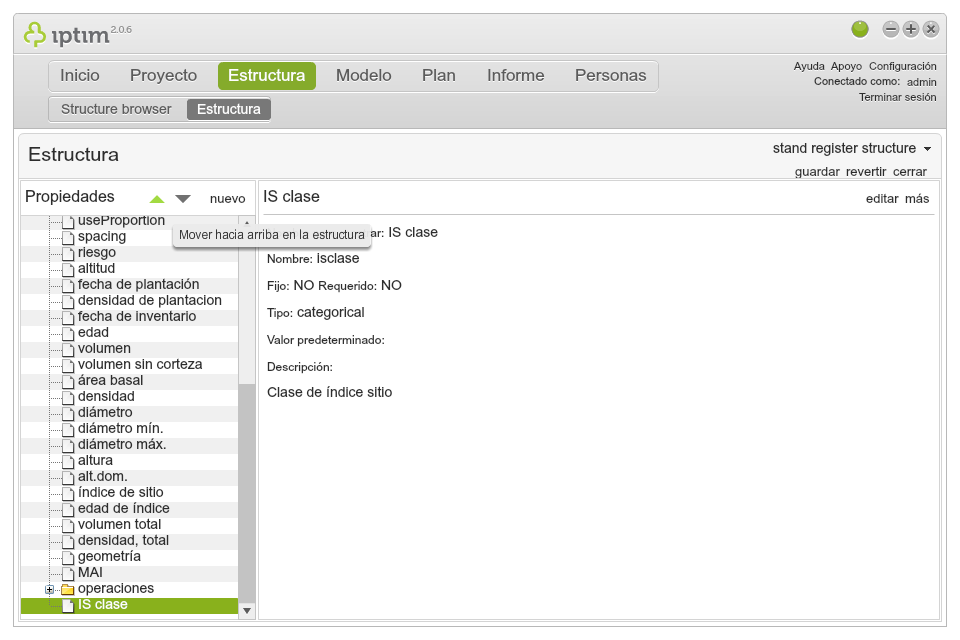Switch to the Modelo tab
This screenshot has height=640, width=960.
pyautogui.click(x=363, y=75)
